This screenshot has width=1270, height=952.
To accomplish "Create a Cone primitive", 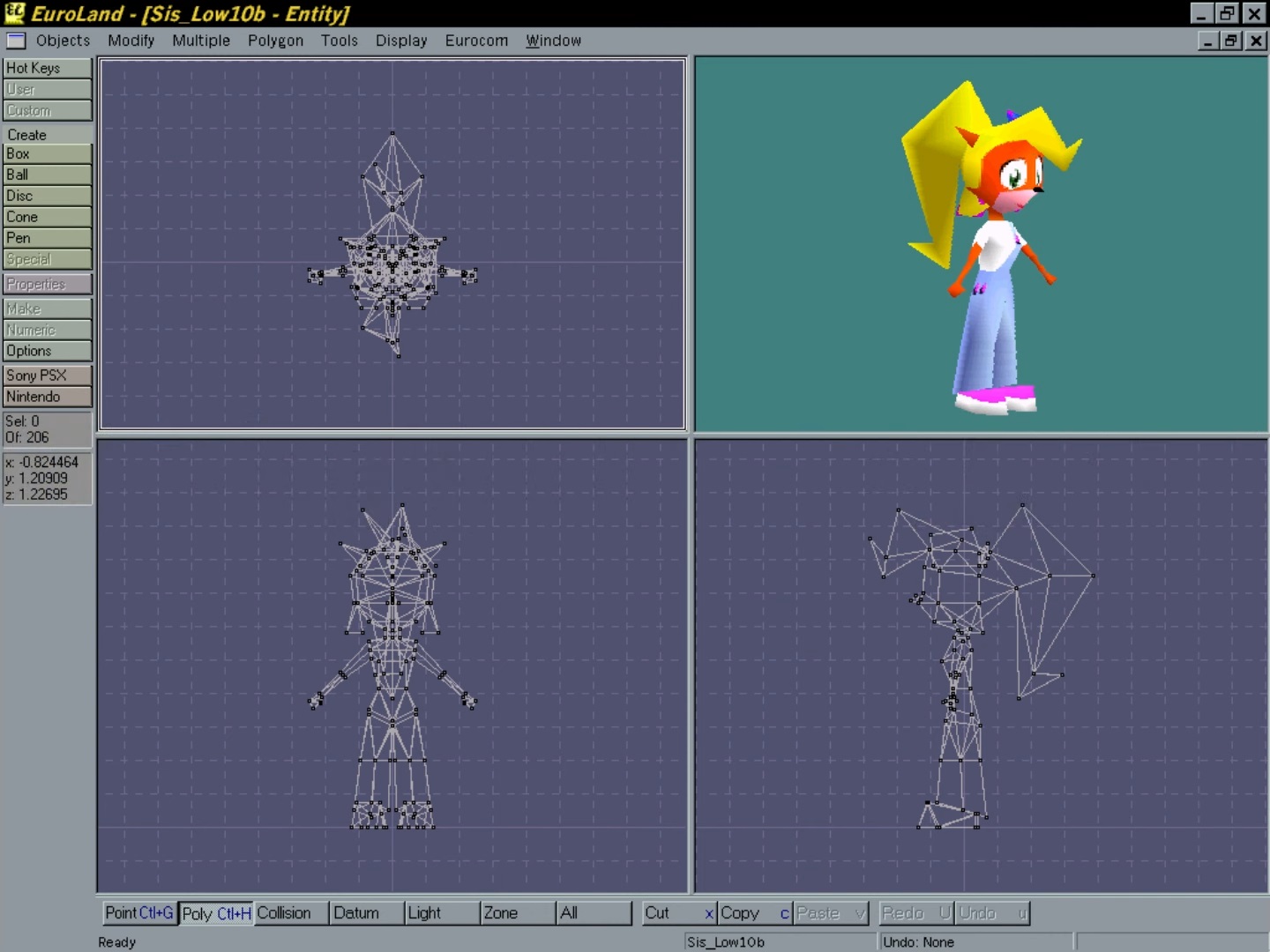I will [x=47, y=217].
